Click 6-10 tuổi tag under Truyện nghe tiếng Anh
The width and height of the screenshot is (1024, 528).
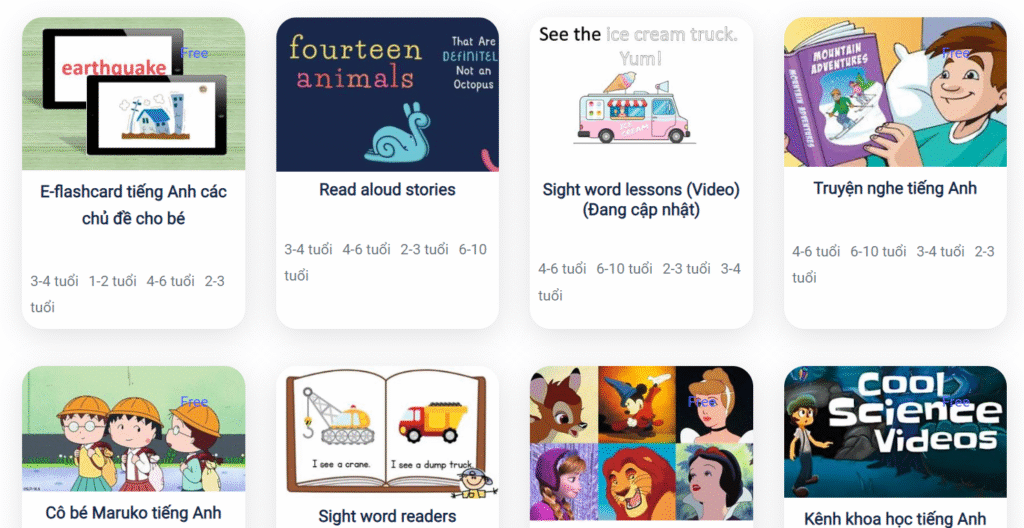pos(878,252)
